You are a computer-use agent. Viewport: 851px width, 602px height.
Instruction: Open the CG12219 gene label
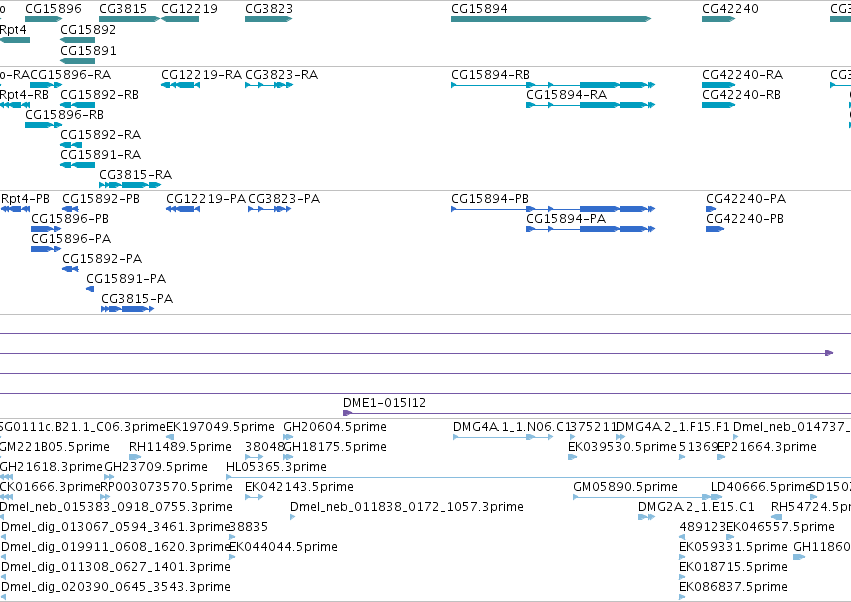tap(189, 9)
